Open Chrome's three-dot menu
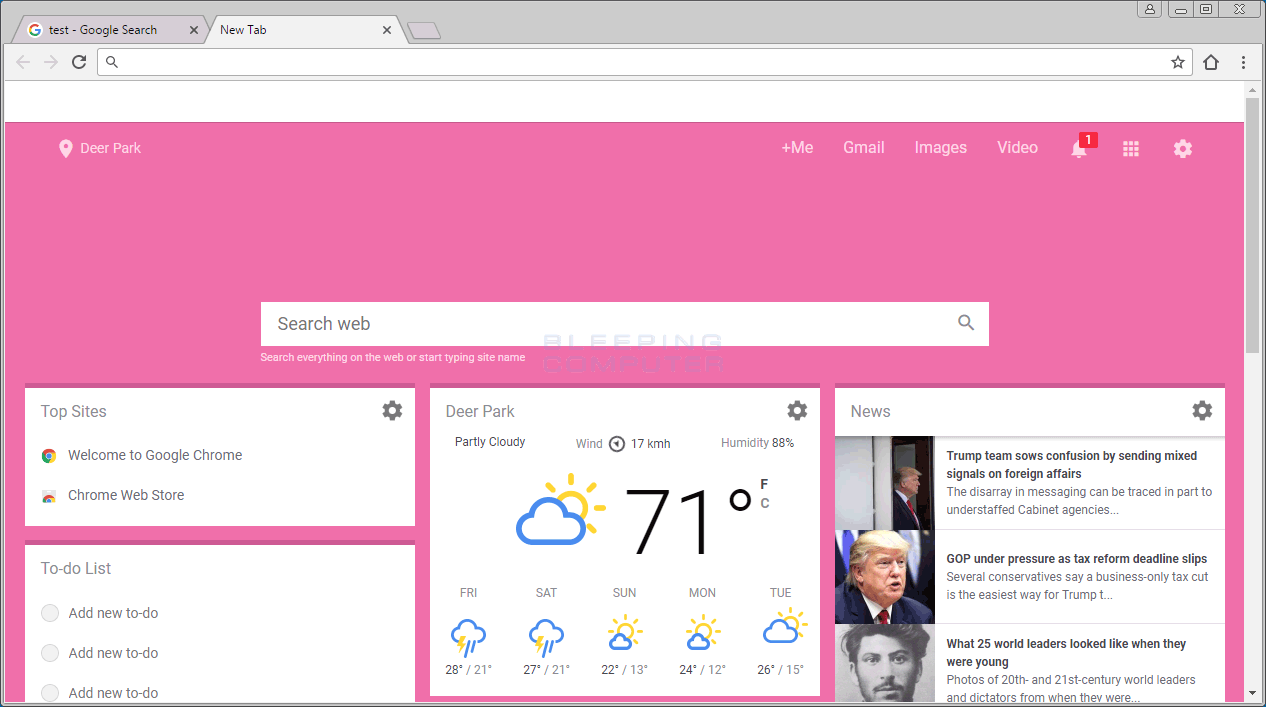This screenshot has width=1266, height=707. 1243,62
